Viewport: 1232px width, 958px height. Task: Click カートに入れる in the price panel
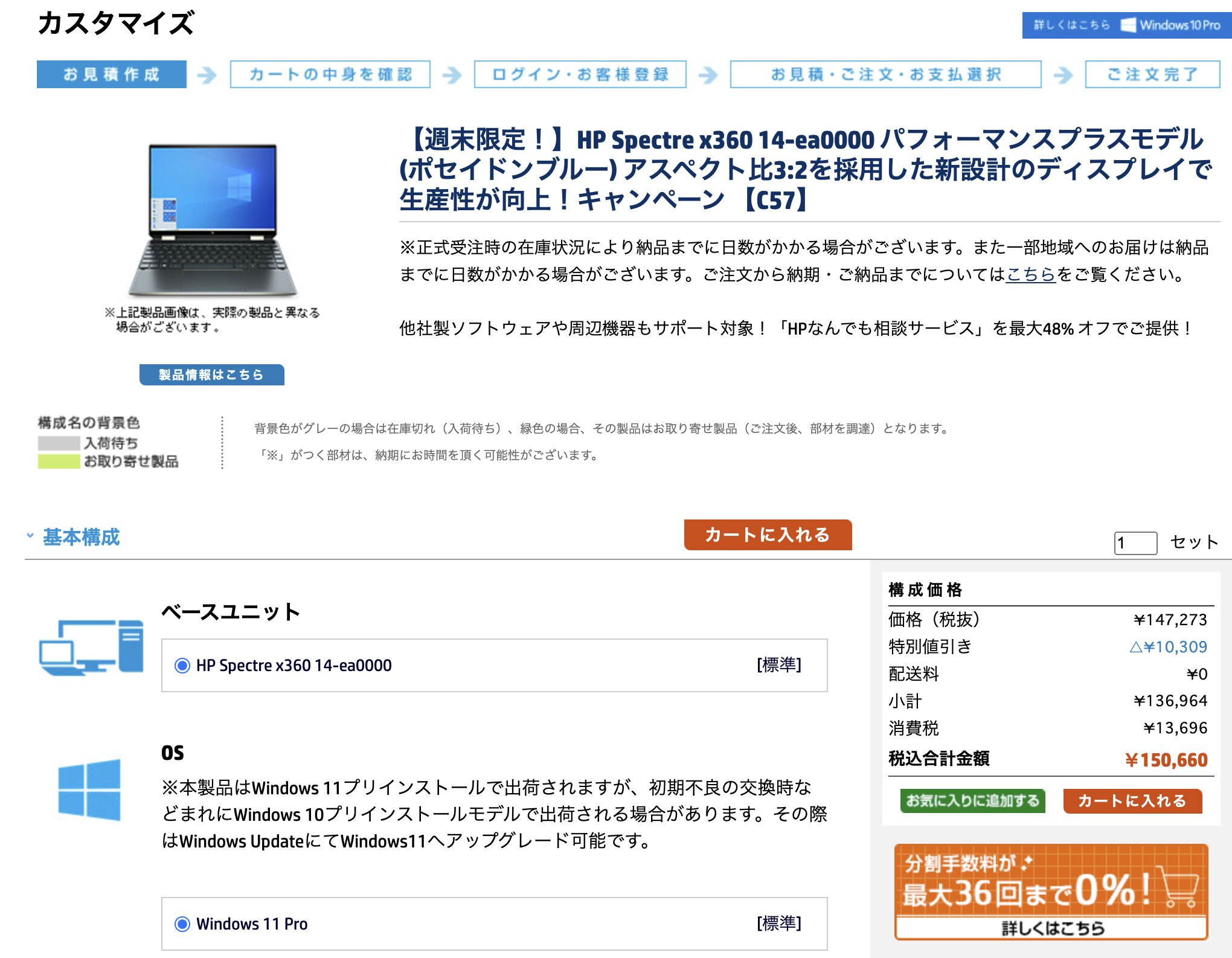click(x=1132, y=801)
